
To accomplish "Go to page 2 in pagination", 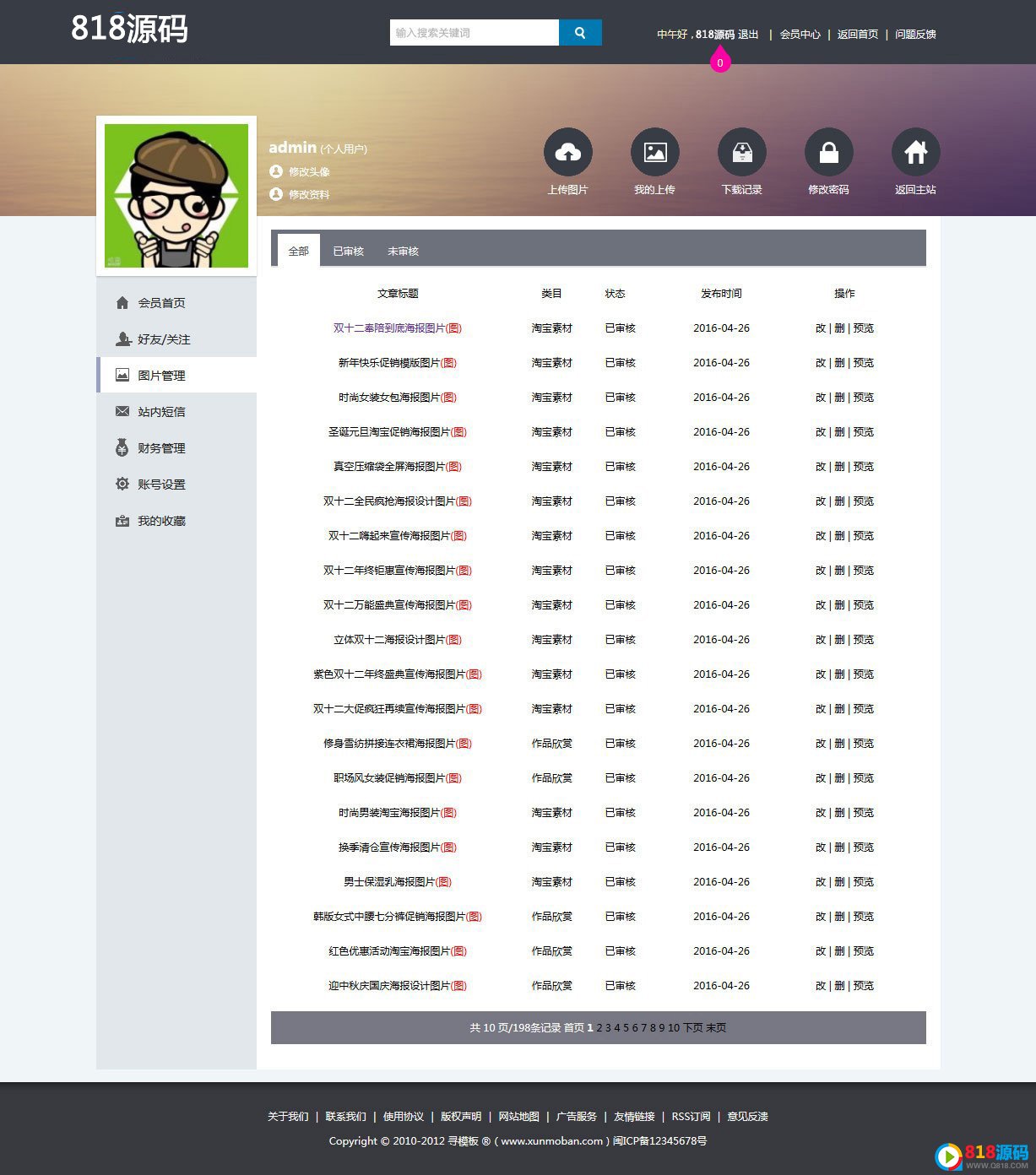I will coord(599,1027).
